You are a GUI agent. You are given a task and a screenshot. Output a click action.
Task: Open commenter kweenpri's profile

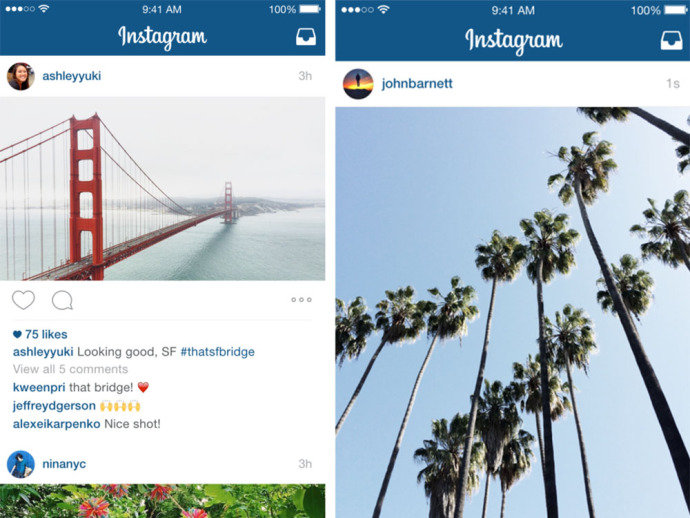point(39,387)
